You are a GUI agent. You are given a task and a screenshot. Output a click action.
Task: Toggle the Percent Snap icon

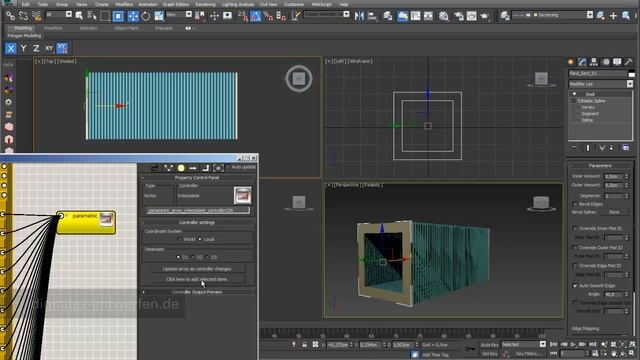pos(268,16)
